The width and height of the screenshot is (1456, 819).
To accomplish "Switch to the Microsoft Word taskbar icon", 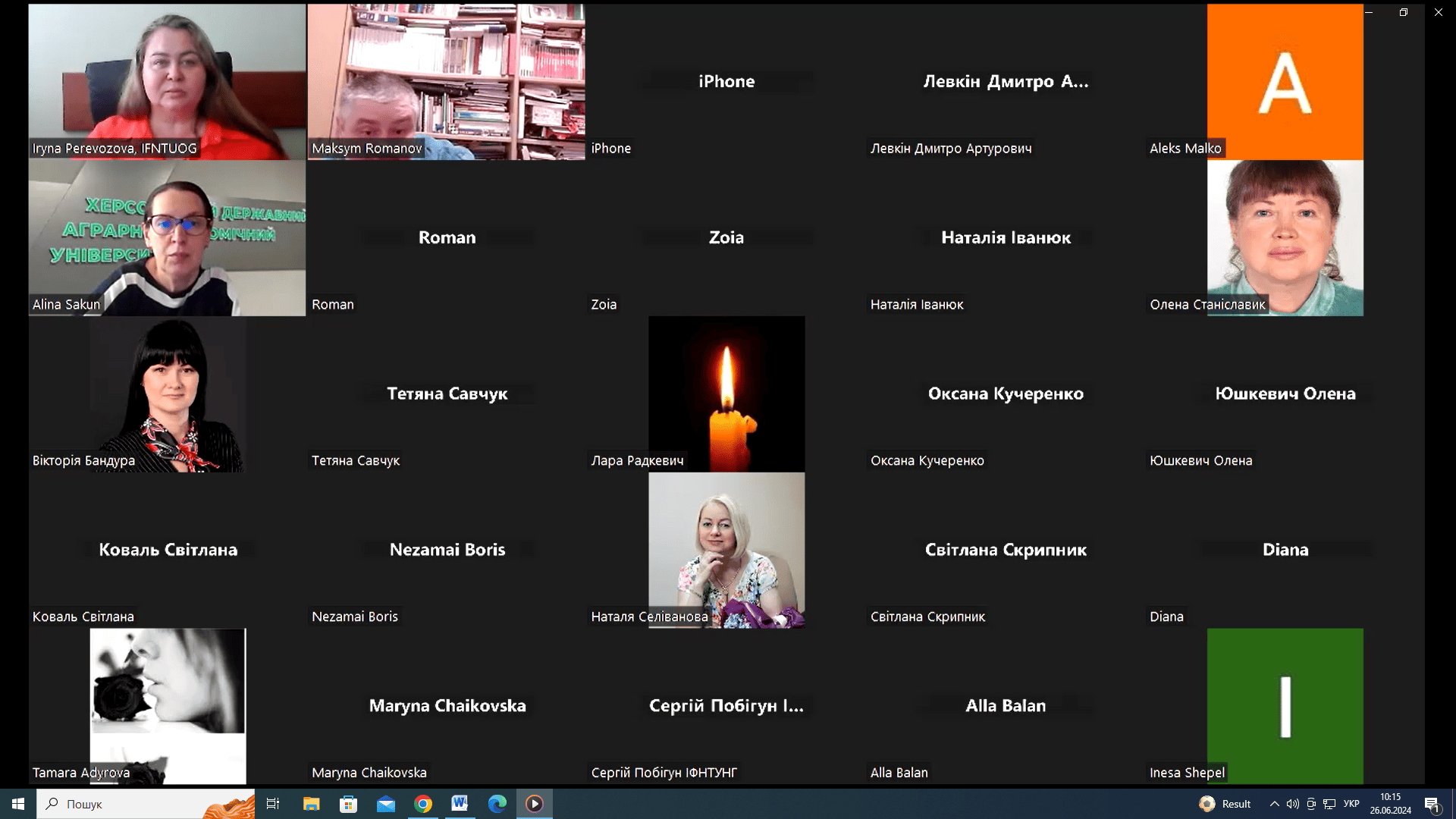I will [460, 804].
